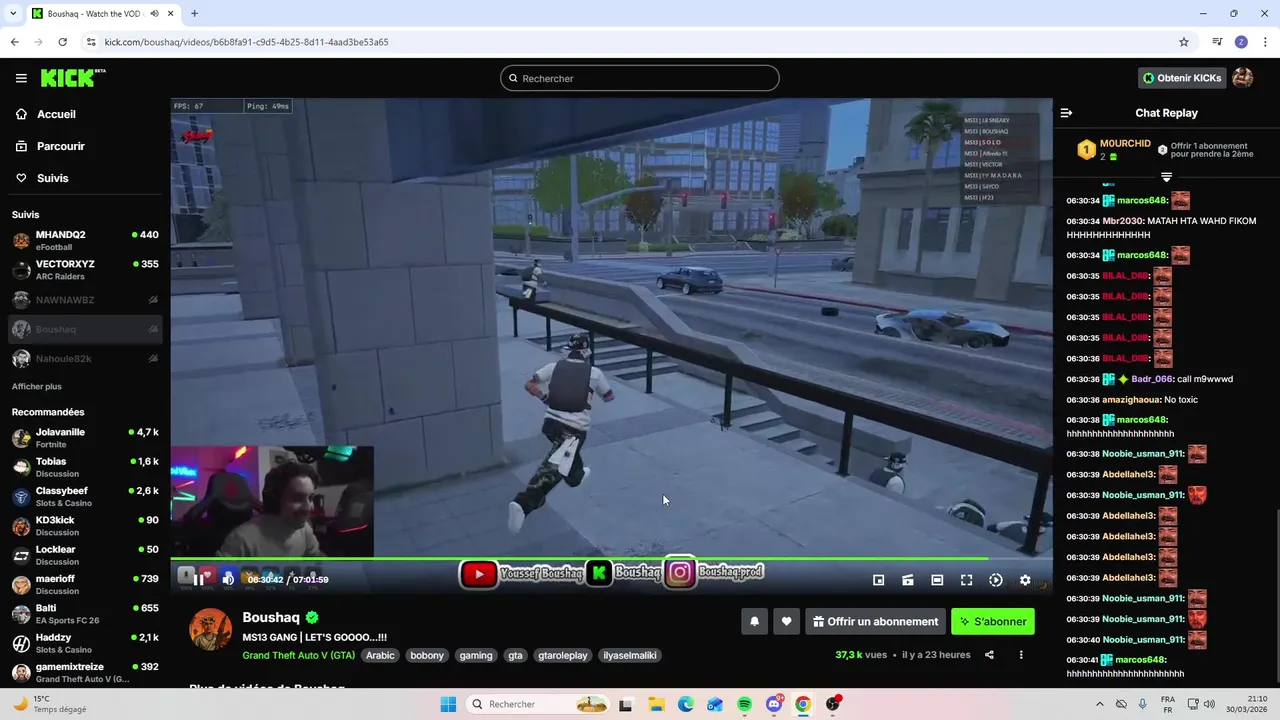Open the video more-options menu
Image resolution: width=1280 pixels, height=720 pixels.
(x=1021, y=655)
